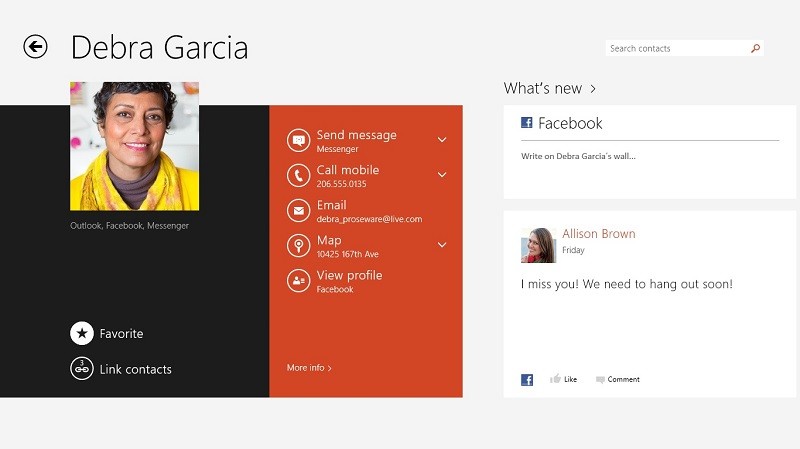800x449 pixels.
Task: Click the Call mobile phone icon
Action: click(298, 176)
